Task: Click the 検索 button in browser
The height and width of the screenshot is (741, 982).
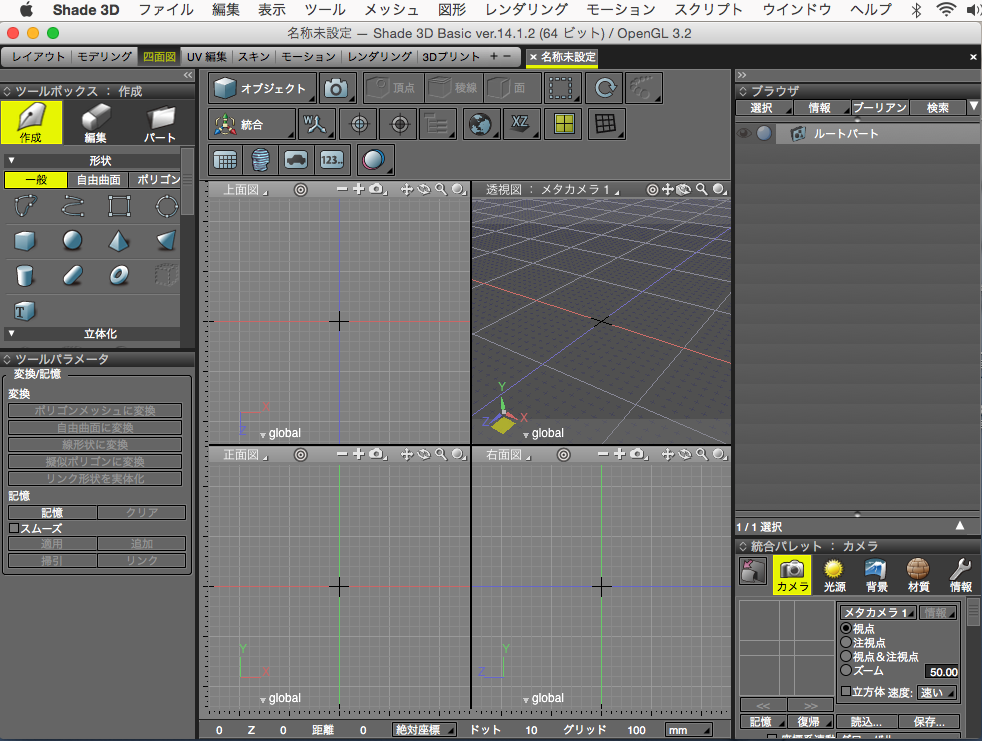Action: pyautogui.click(x=938, y=108)
